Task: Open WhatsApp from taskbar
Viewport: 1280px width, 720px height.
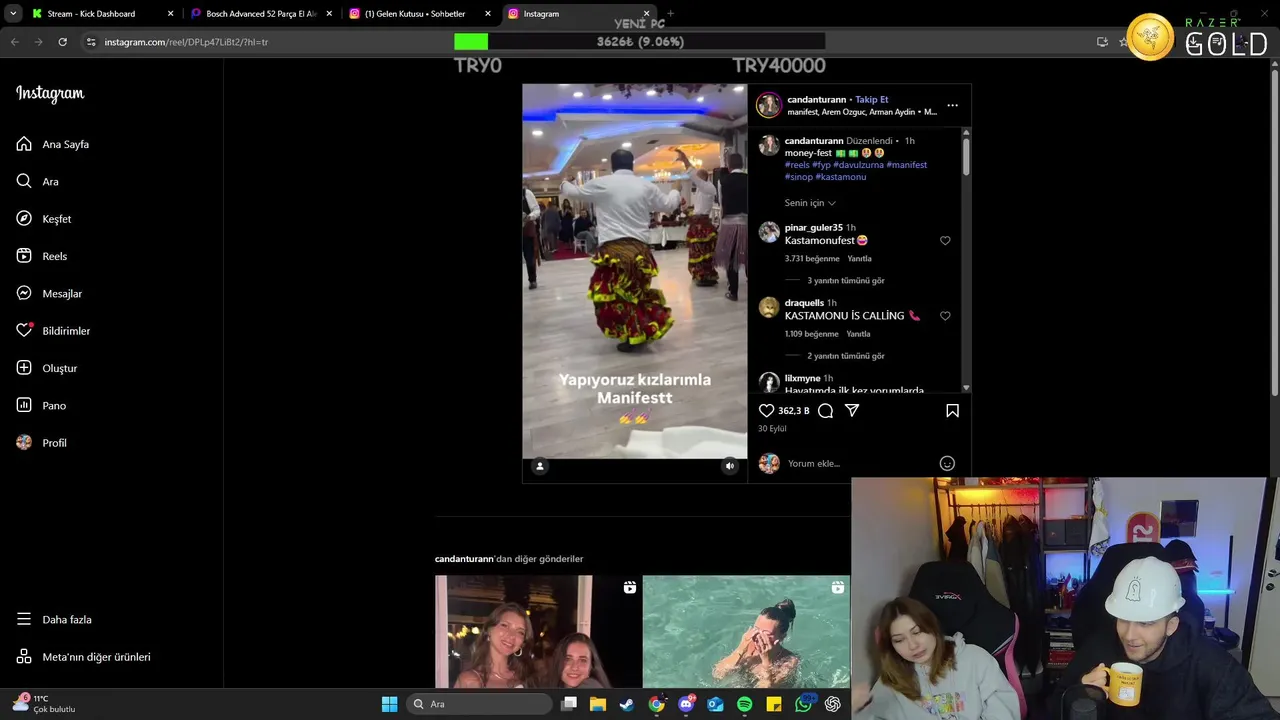Action: 804,704
